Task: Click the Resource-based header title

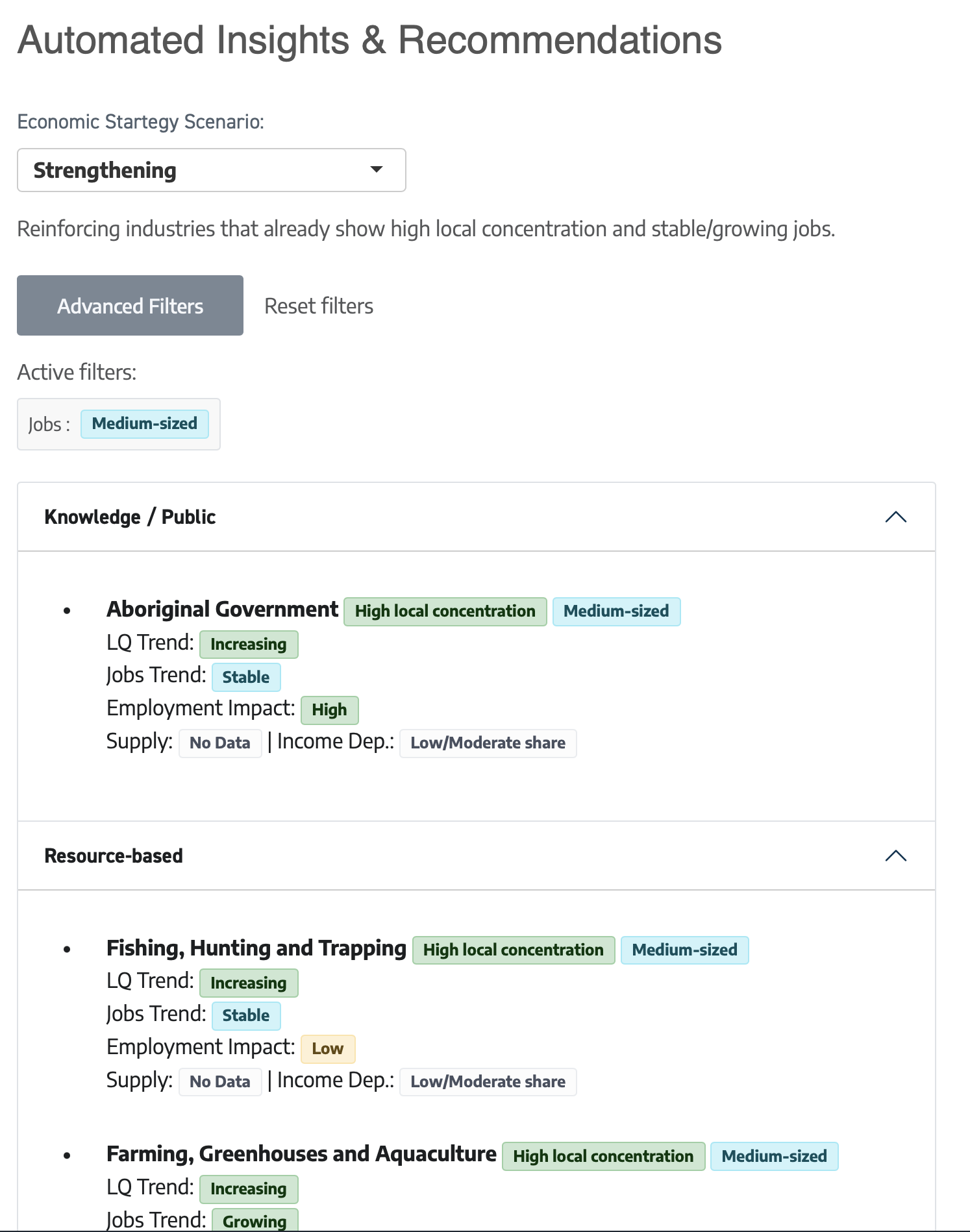Action: click(x=114, y=856)
